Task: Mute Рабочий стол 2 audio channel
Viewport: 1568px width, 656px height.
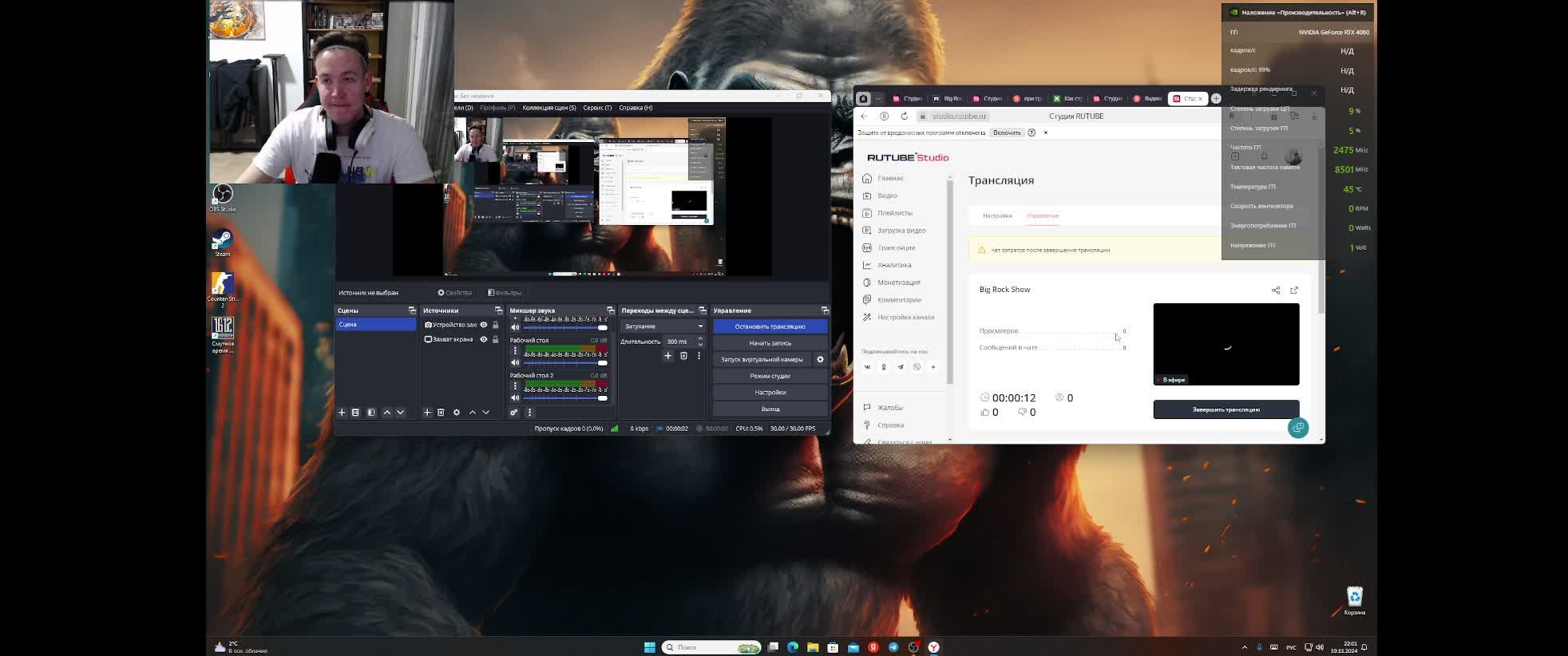Action: 515,397
